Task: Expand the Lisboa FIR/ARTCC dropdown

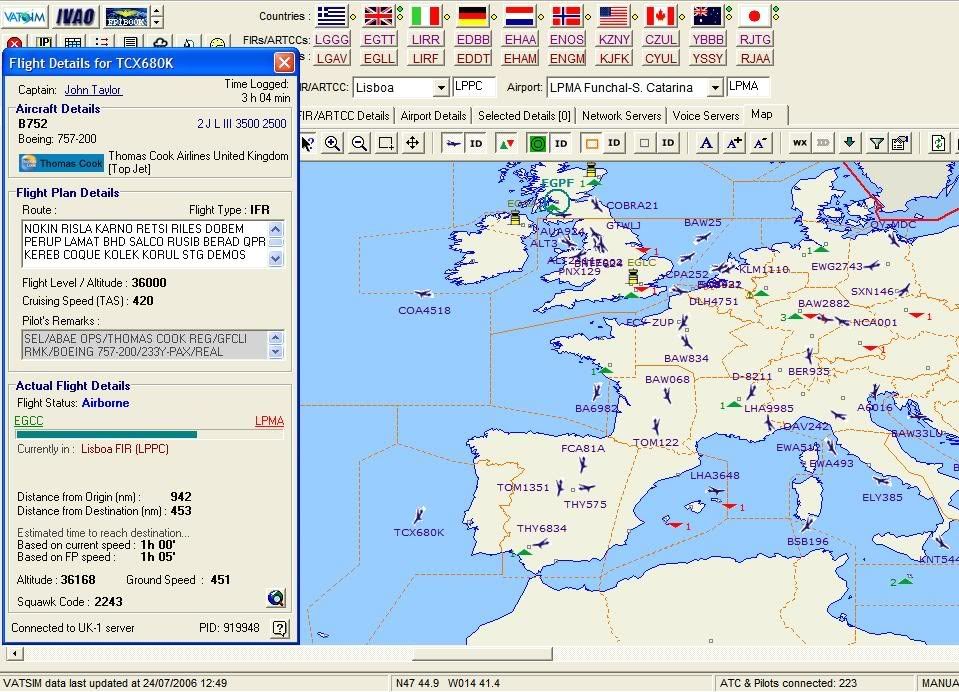Action: point(440,88)
